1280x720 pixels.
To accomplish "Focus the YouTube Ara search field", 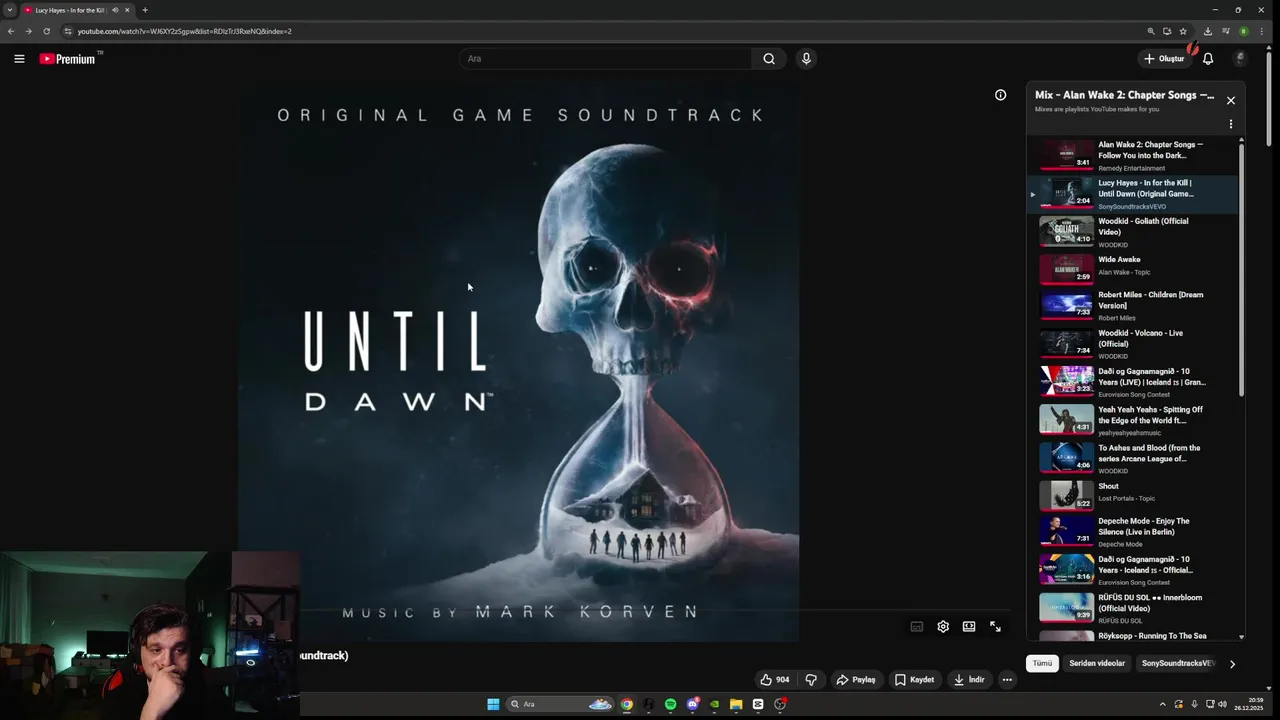I will tap(605, 59).
